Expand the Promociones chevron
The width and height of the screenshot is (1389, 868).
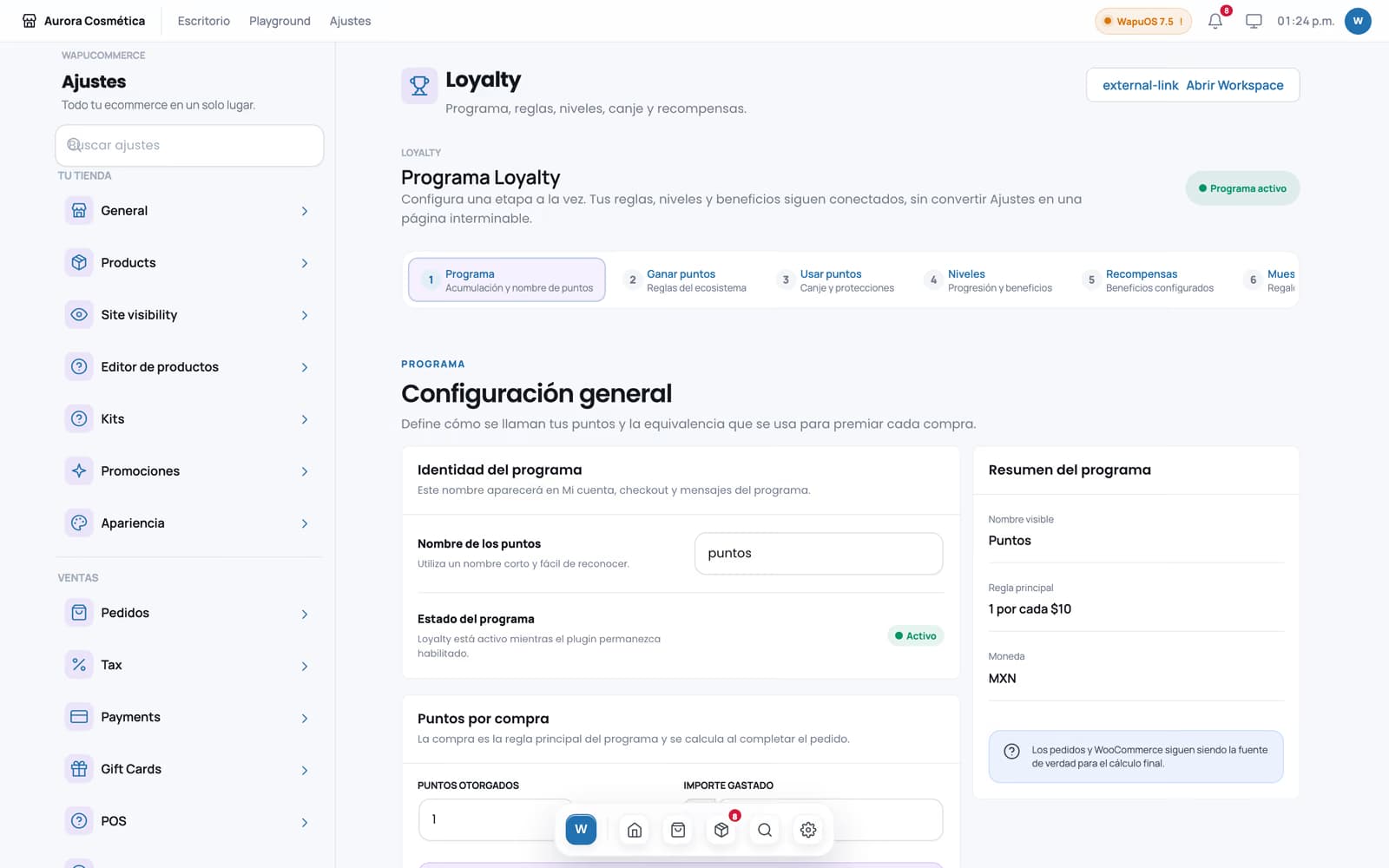click(x=305, y=471)
